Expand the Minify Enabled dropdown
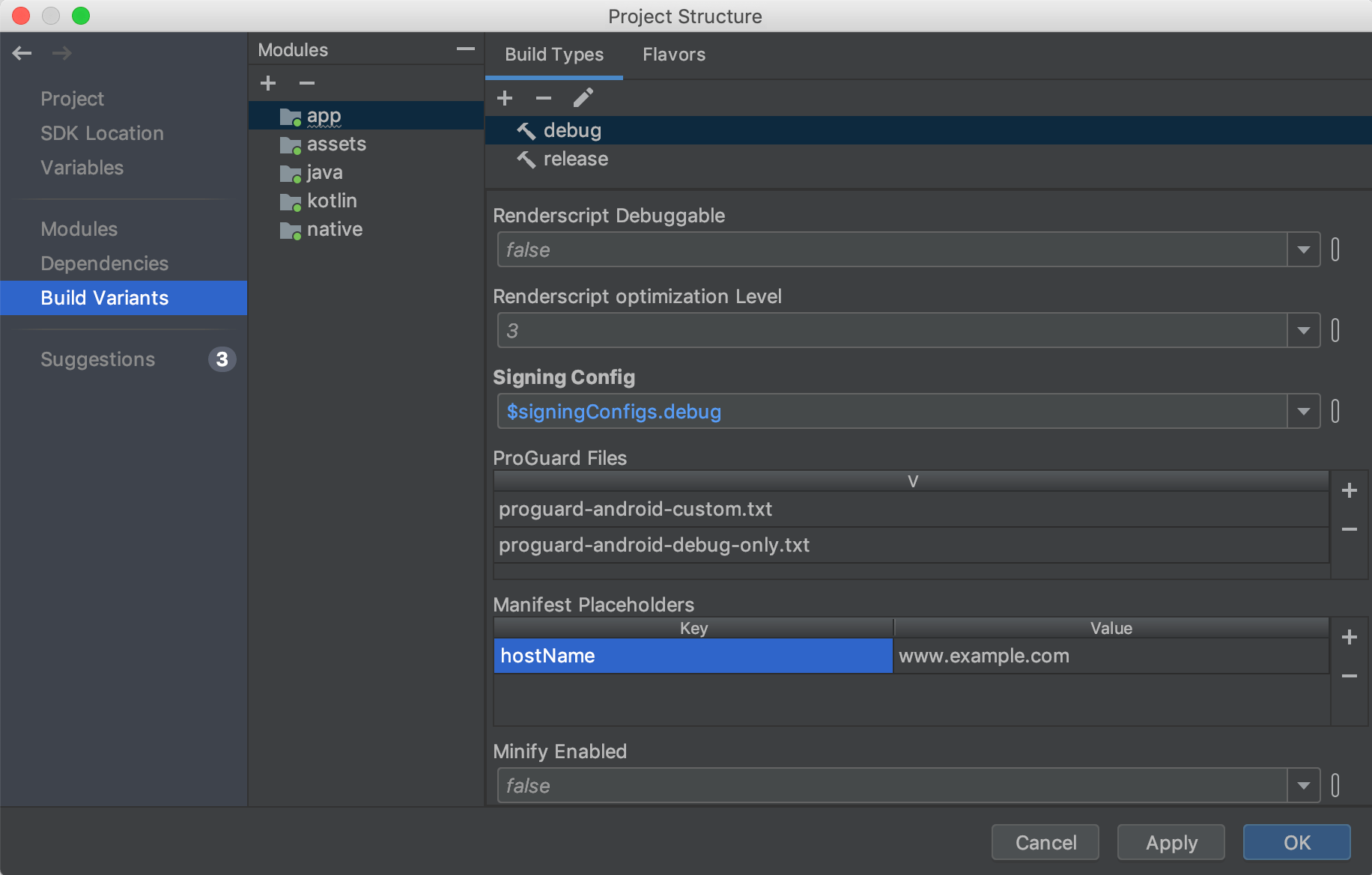Image resolution: width=1372 pixels, height=875 pixels. 1303,785
